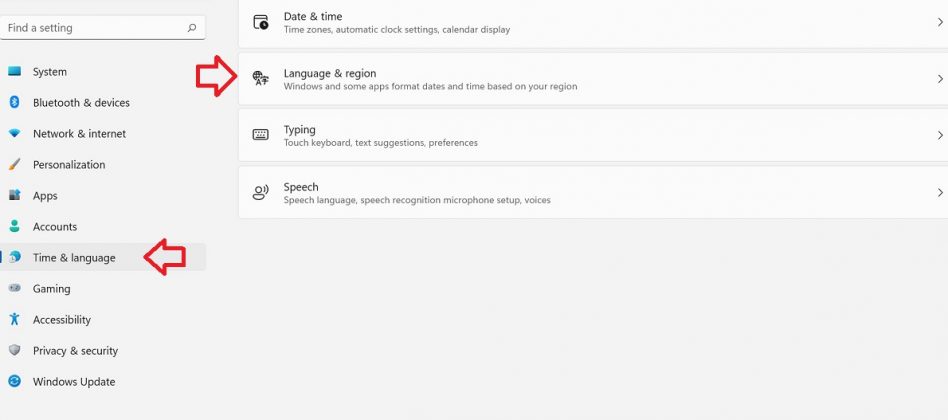Expand the Speech row chevron

(x=940, y=192)
